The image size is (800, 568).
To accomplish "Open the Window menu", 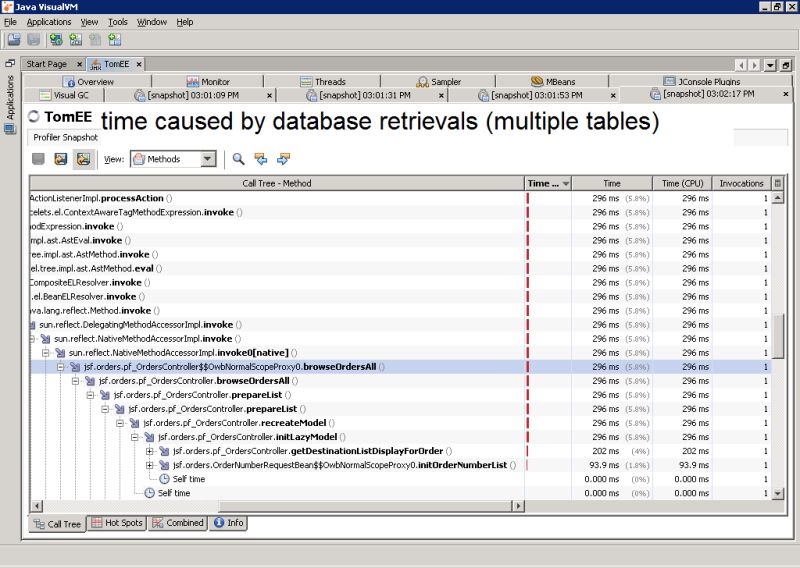I will coord(152,22).
